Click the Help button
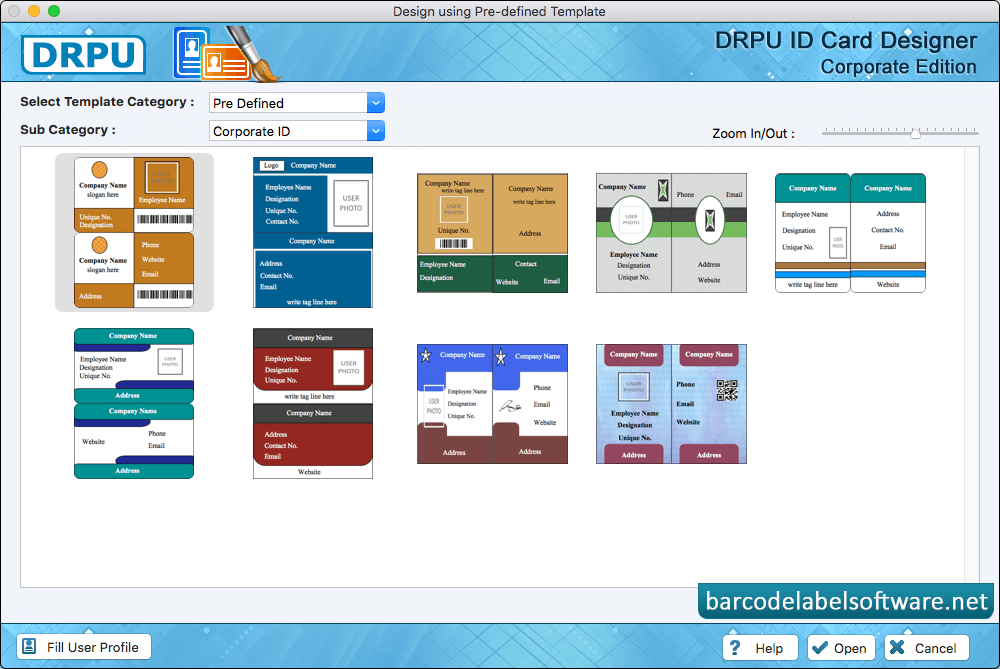This screenshot has height=669, width=1000. 760,648
